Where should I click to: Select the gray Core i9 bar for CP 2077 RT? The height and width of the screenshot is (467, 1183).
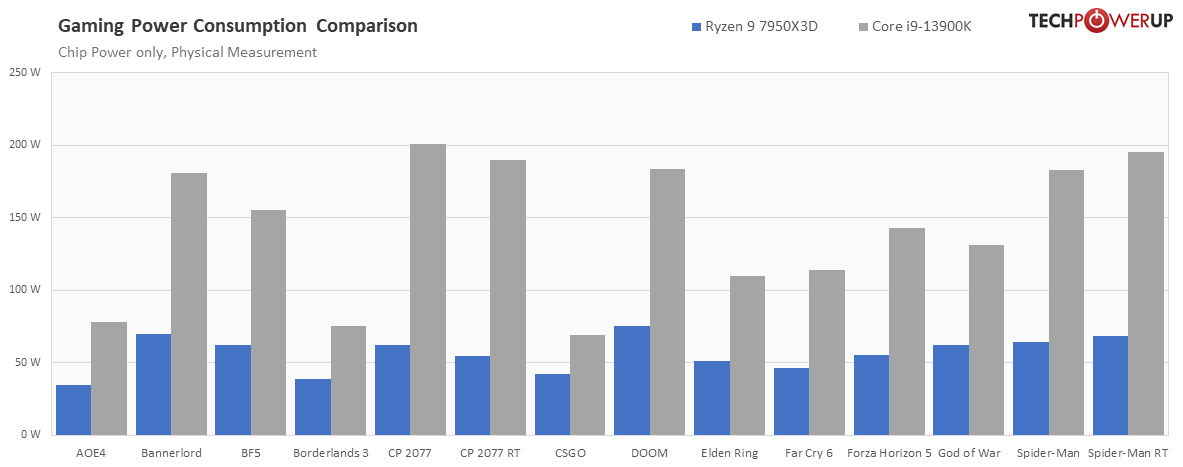point(508,298)
